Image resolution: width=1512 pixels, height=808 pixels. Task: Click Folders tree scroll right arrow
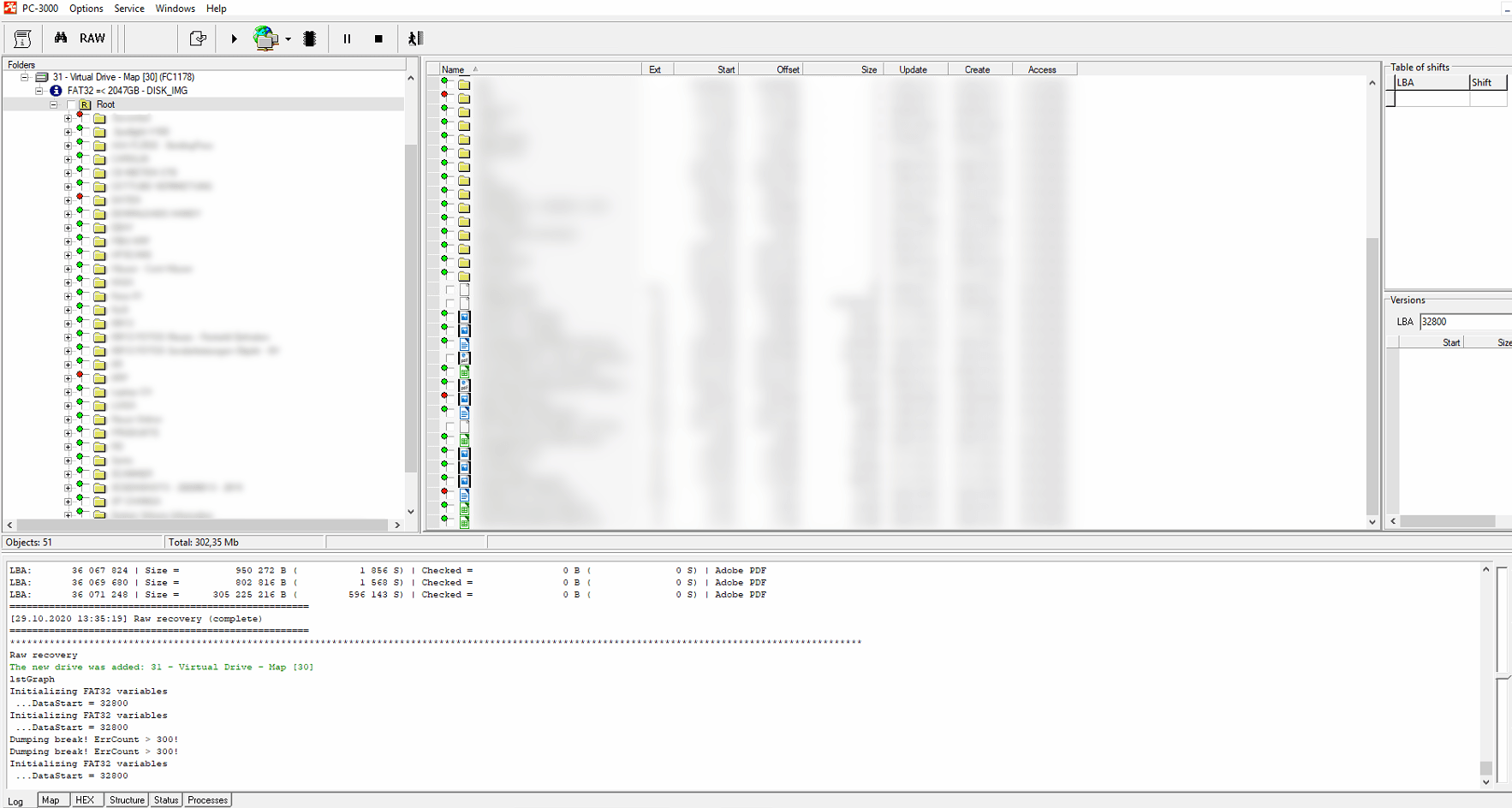397,525
